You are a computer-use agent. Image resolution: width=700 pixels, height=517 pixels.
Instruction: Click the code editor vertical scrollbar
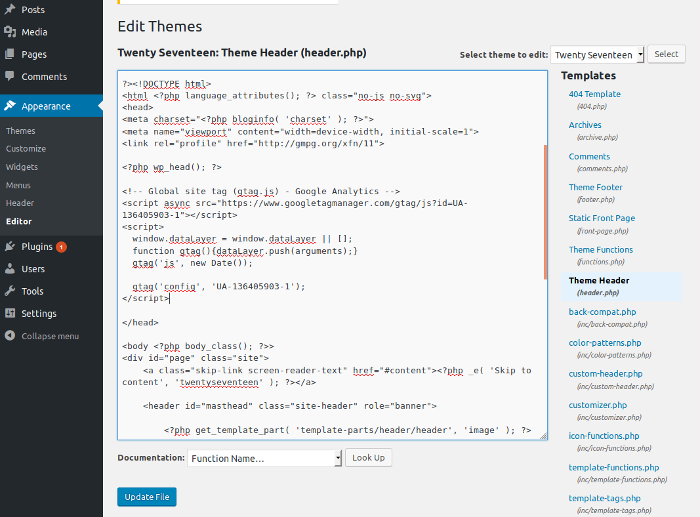pyautogui.click(x=545, y=212)
